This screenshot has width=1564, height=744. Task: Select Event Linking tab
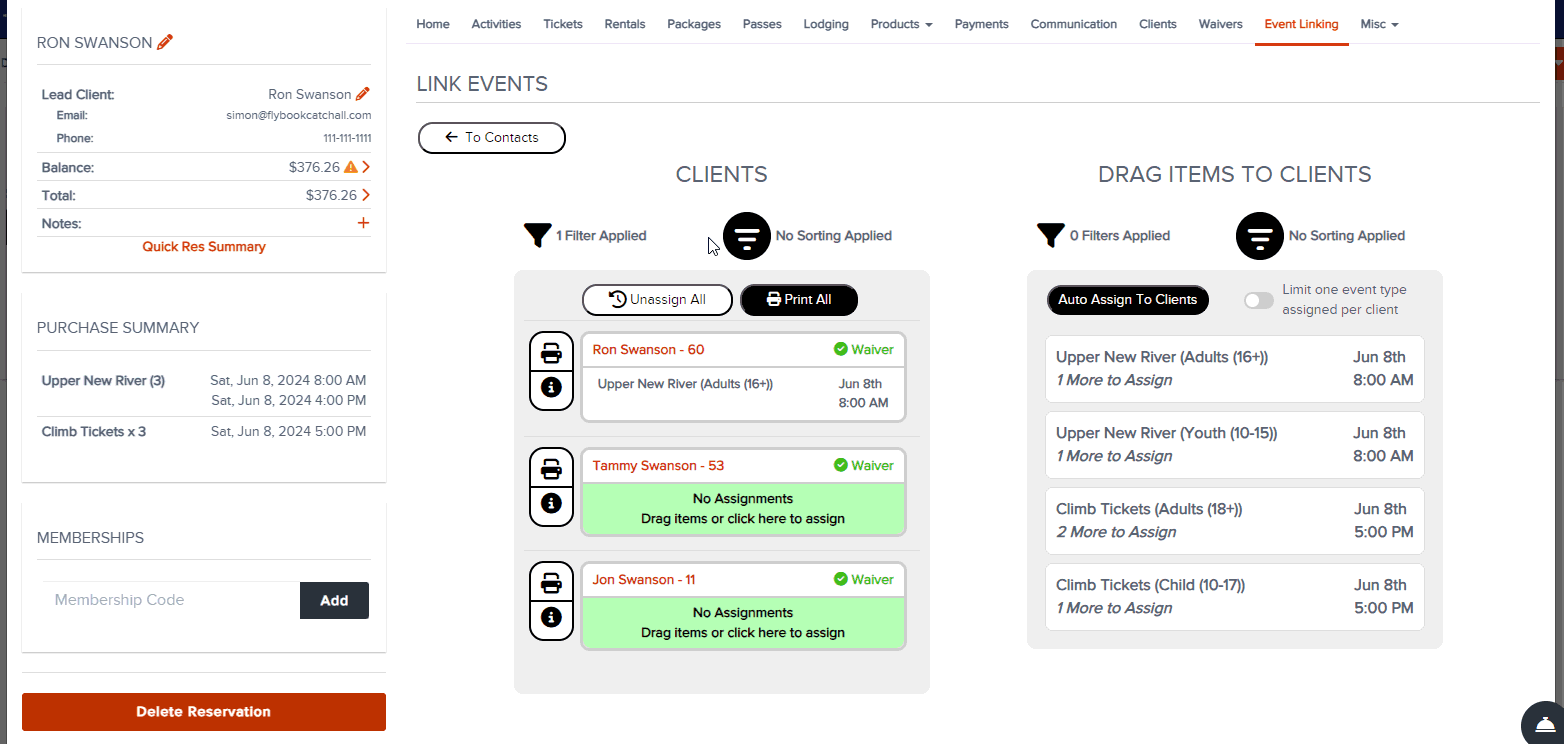tap(1301, 24)
